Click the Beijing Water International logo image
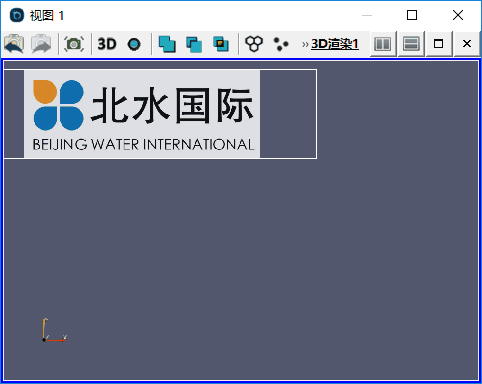Screen dimensions: 482x384 [x=142, y=114]
